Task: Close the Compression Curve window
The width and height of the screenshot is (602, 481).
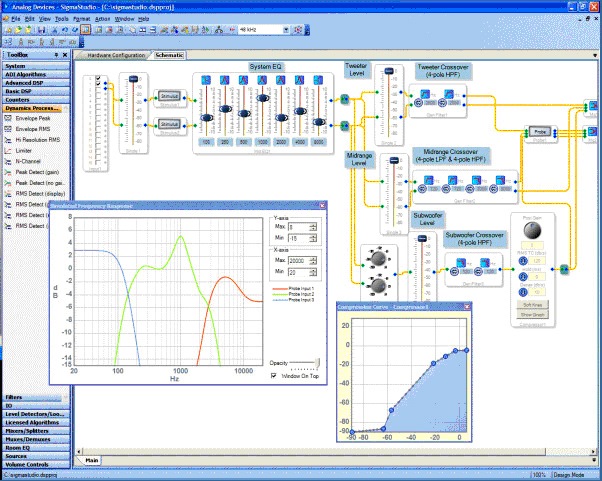Action: 467,306
